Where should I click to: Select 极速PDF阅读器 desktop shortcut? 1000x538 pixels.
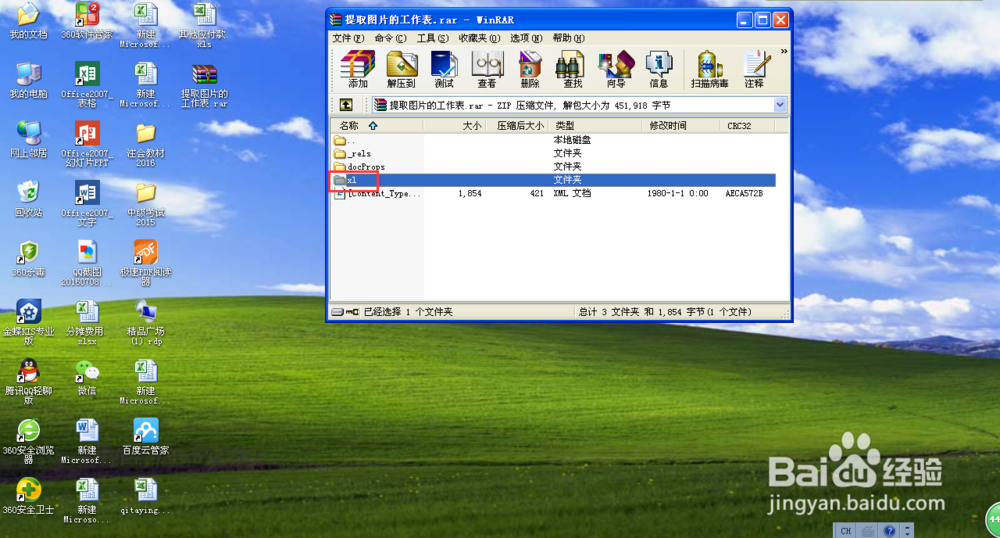point(145,263)
